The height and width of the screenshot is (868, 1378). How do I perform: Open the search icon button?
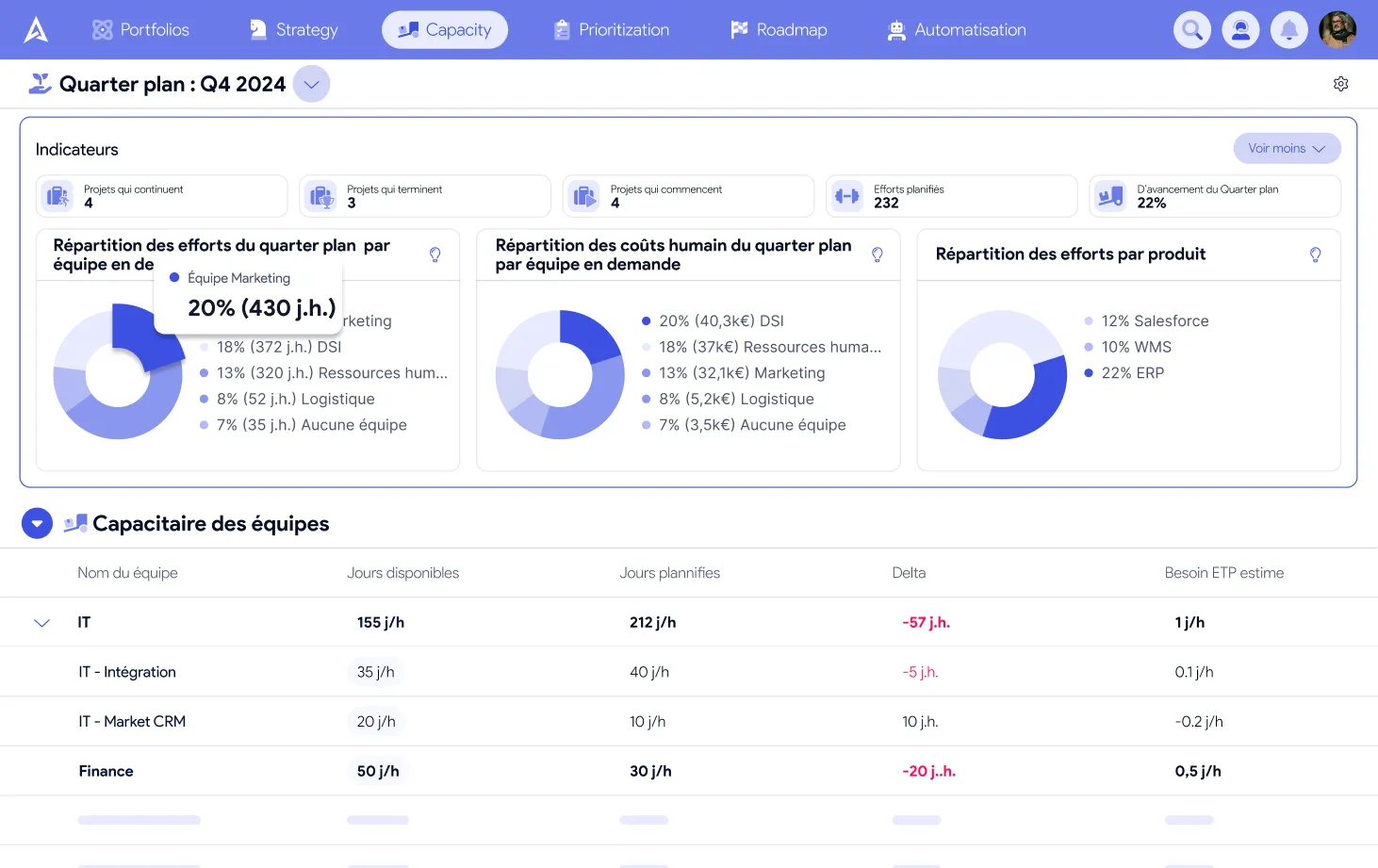point(1192,30)
